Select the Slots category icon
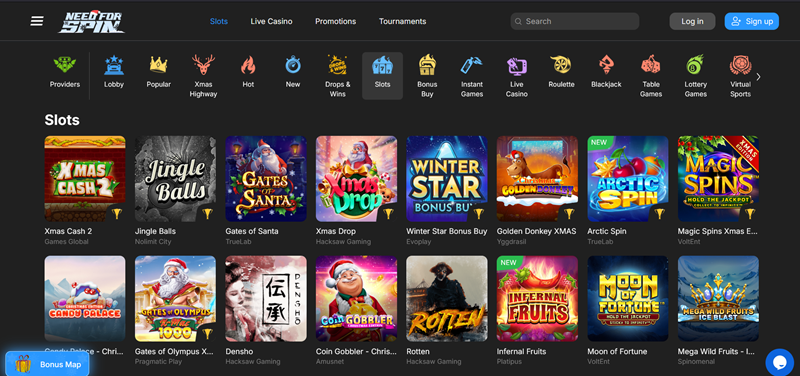Viewport: 800px width, 376px height. tap(382, 66)
